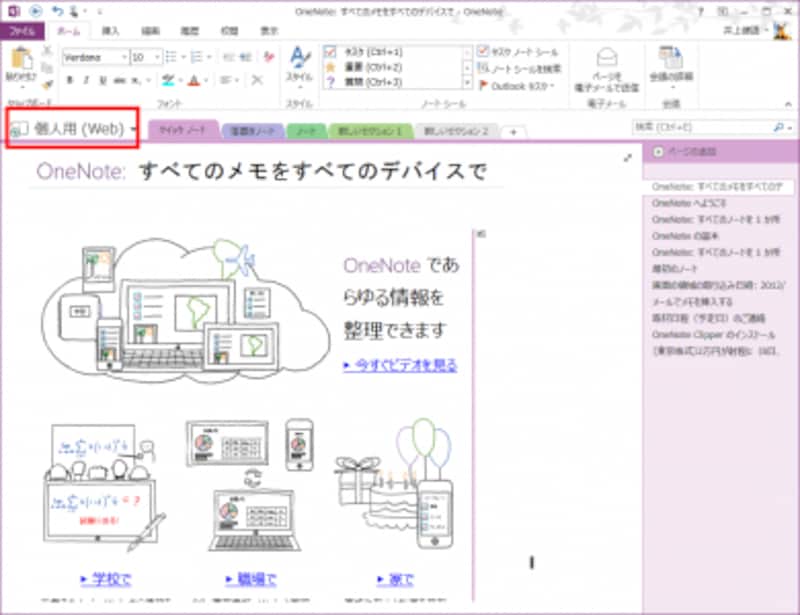This screenshot has width=800, height=615.
Task: Pick the text highlight color button
Action: point(168,80)
